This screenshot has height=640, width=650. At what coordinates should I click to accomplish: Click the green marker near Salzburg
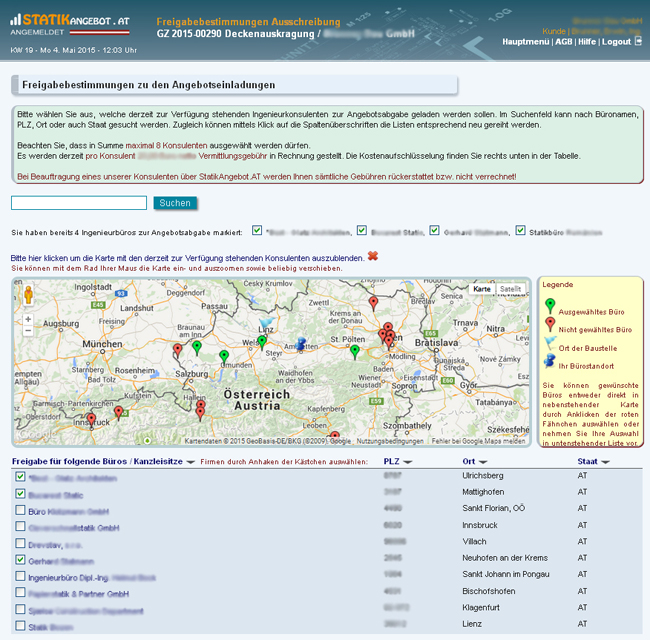click(x=197, y=347)
